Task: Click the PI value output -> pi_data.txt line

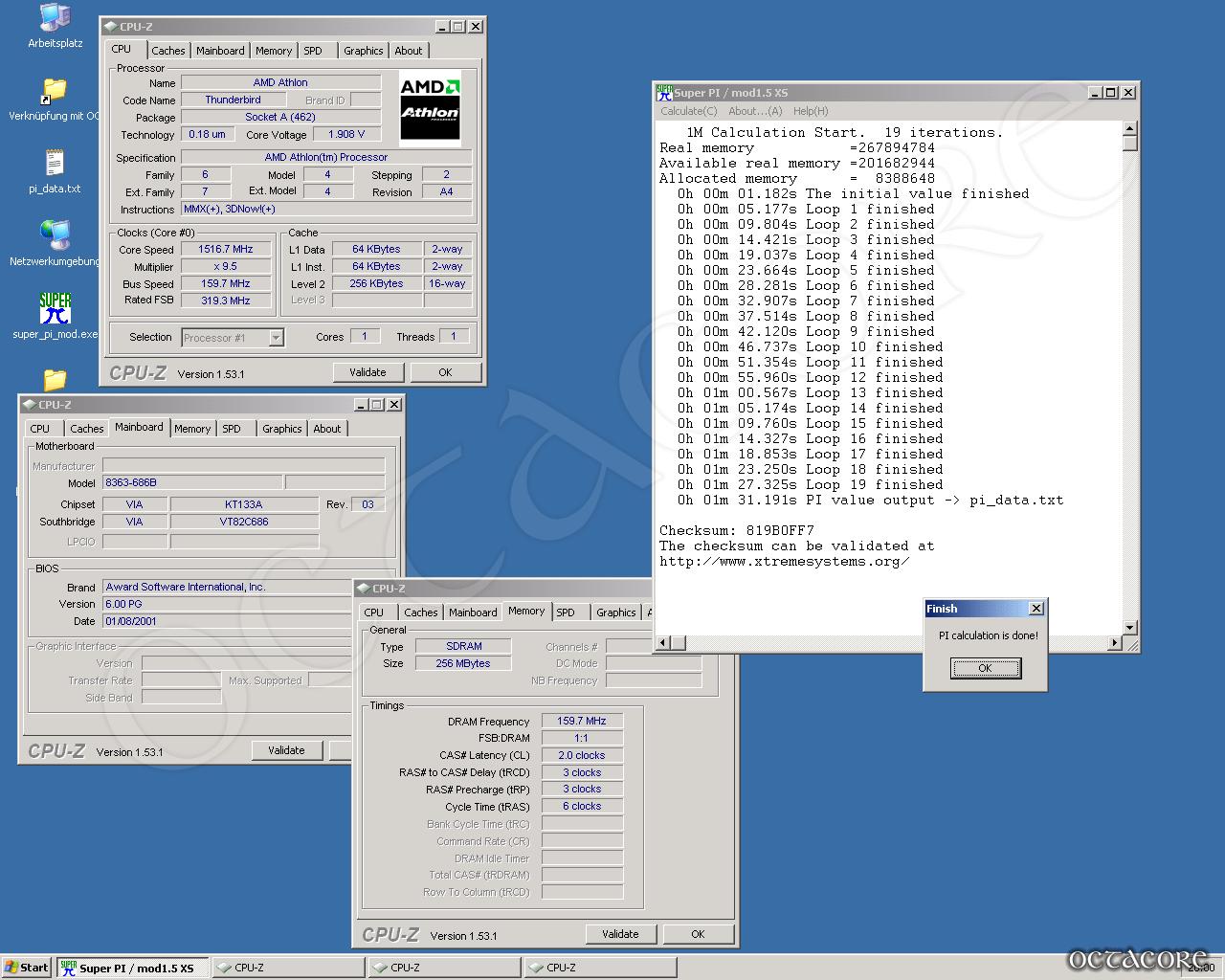Action: tap(870, 500)
